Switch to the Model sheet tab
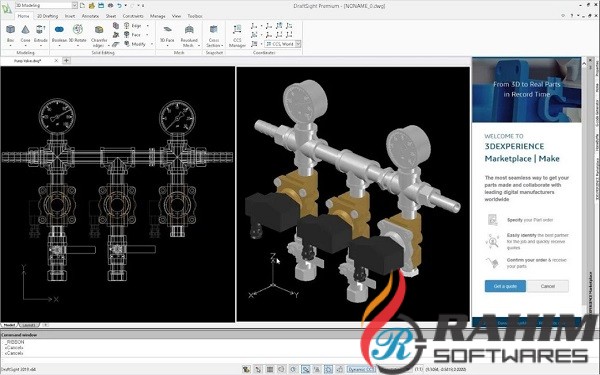 [9, 325]
